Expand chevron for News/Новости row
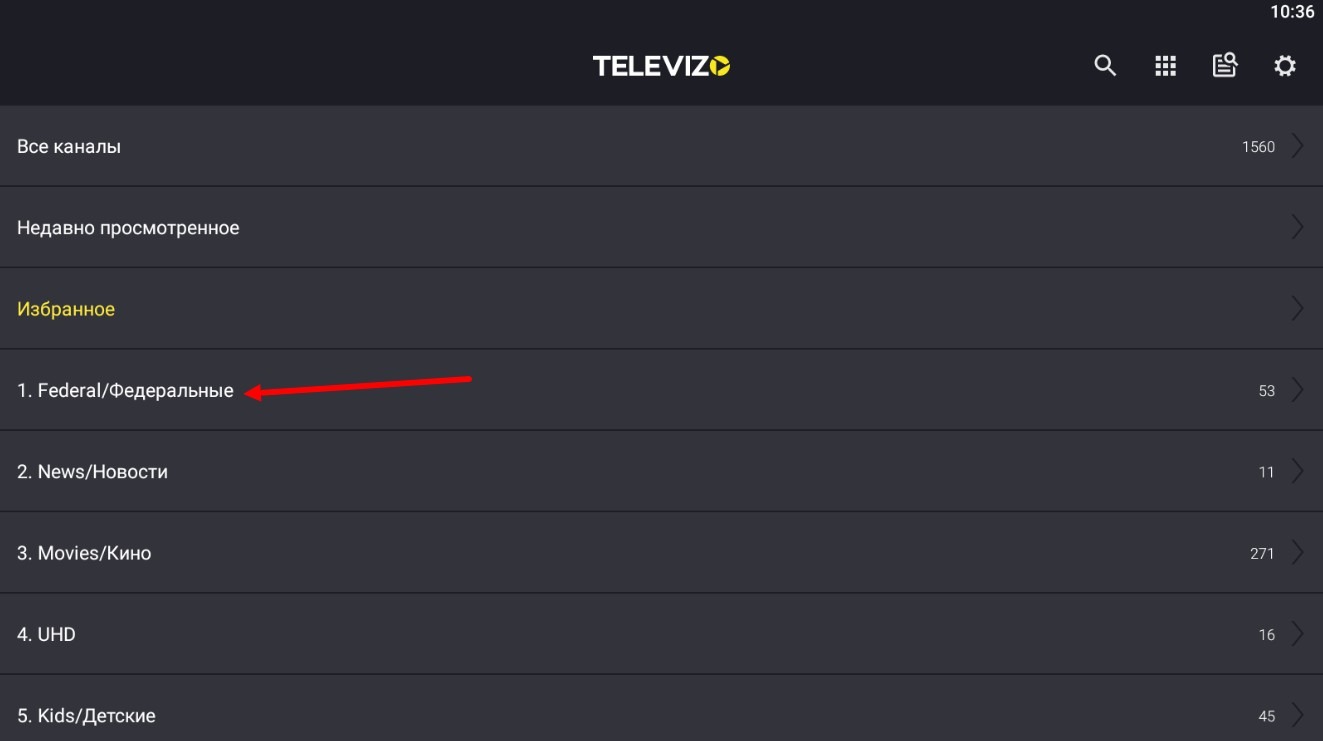 (1297, 471)
